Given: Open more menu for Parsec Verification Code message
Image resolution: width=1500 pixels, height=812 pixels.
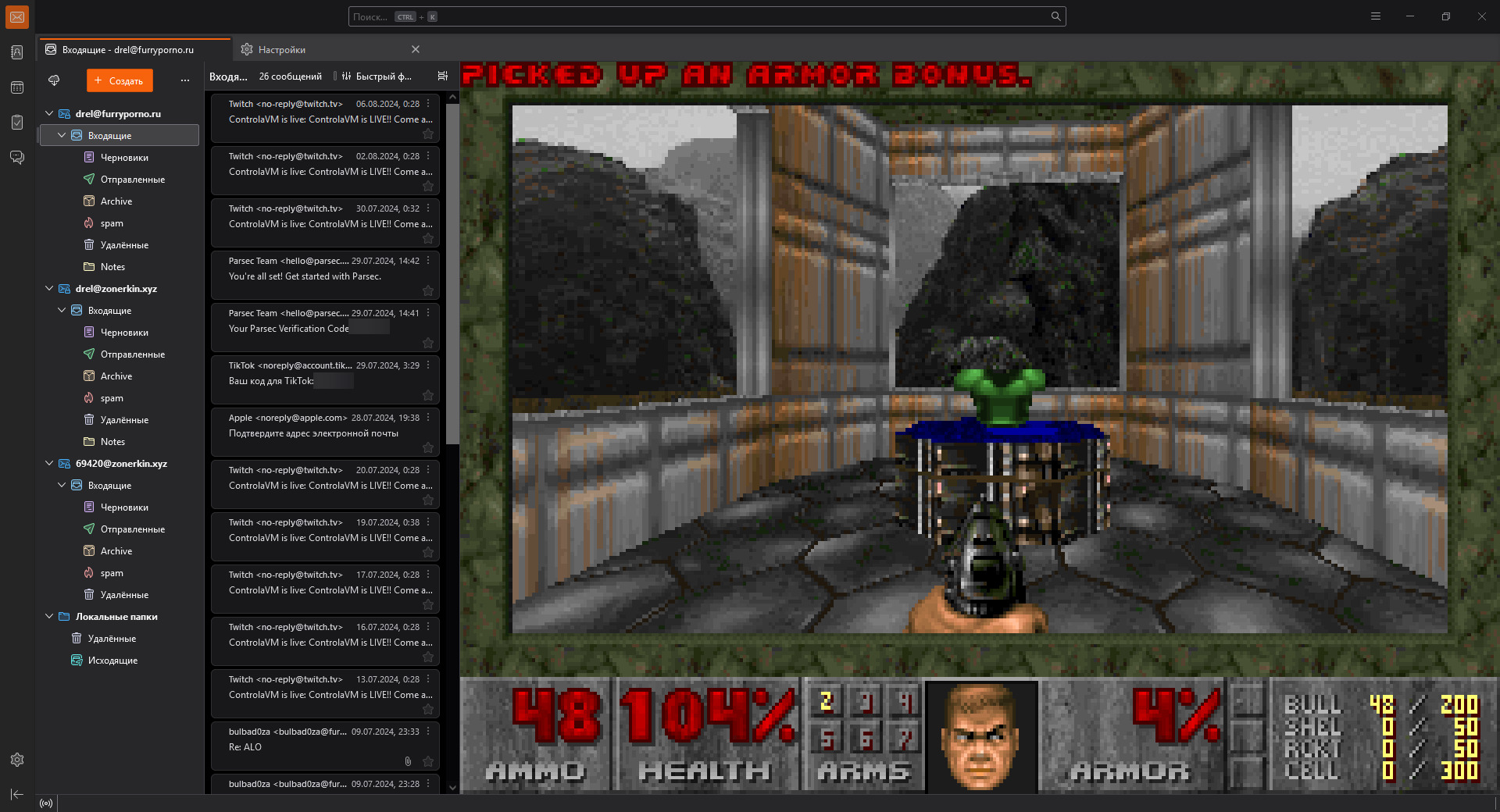Looking at the screenshot, I should coord(428,313).
